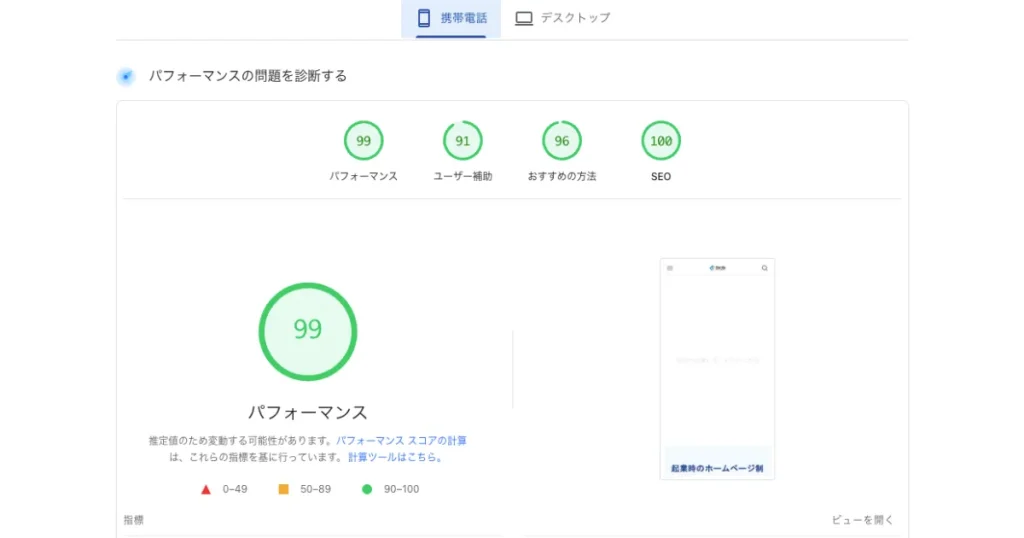Click the large 99 performance gauge

coord(308,332)
